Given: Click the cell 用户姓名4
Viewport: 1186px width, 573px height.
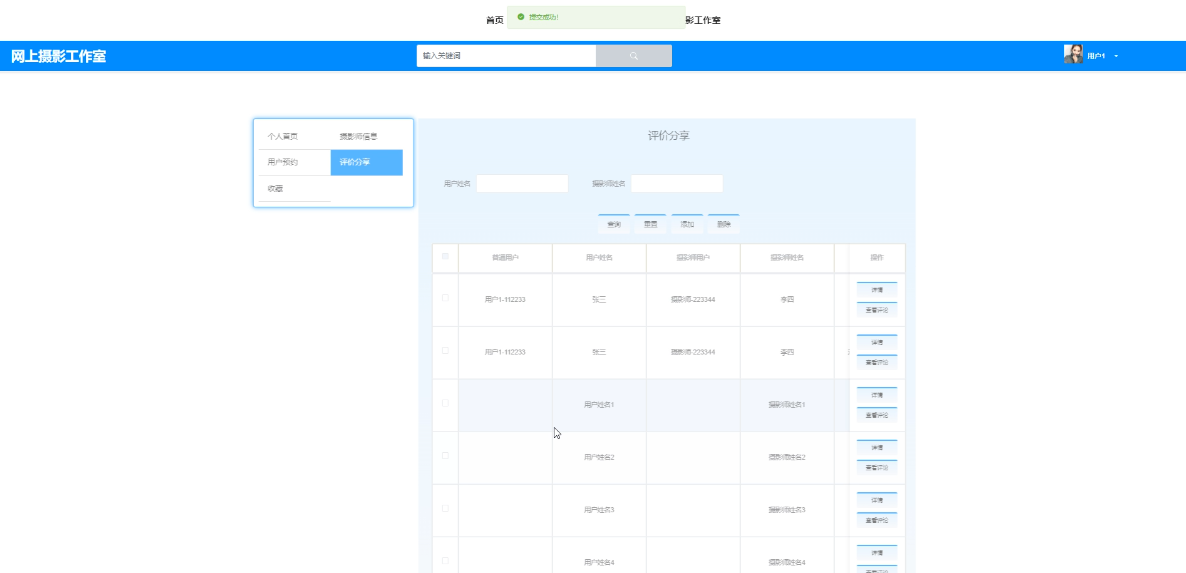Looking at the screenshot, I should coord(599,562).
